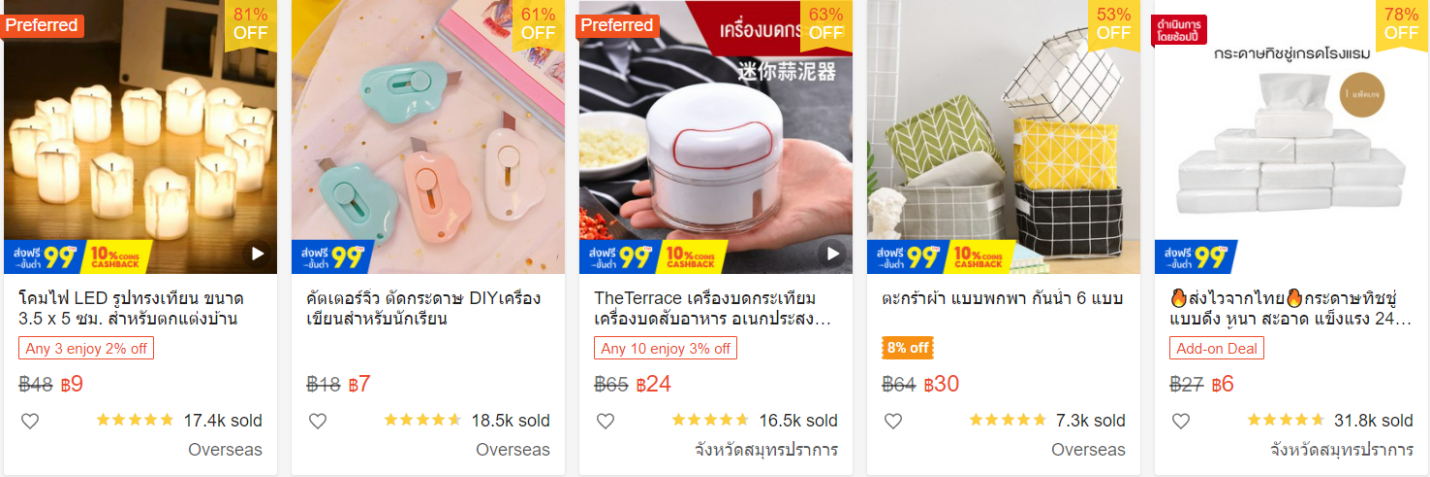Like the tissue paper product with heart
This screenshot has height=477, width=1430.
1181,421
